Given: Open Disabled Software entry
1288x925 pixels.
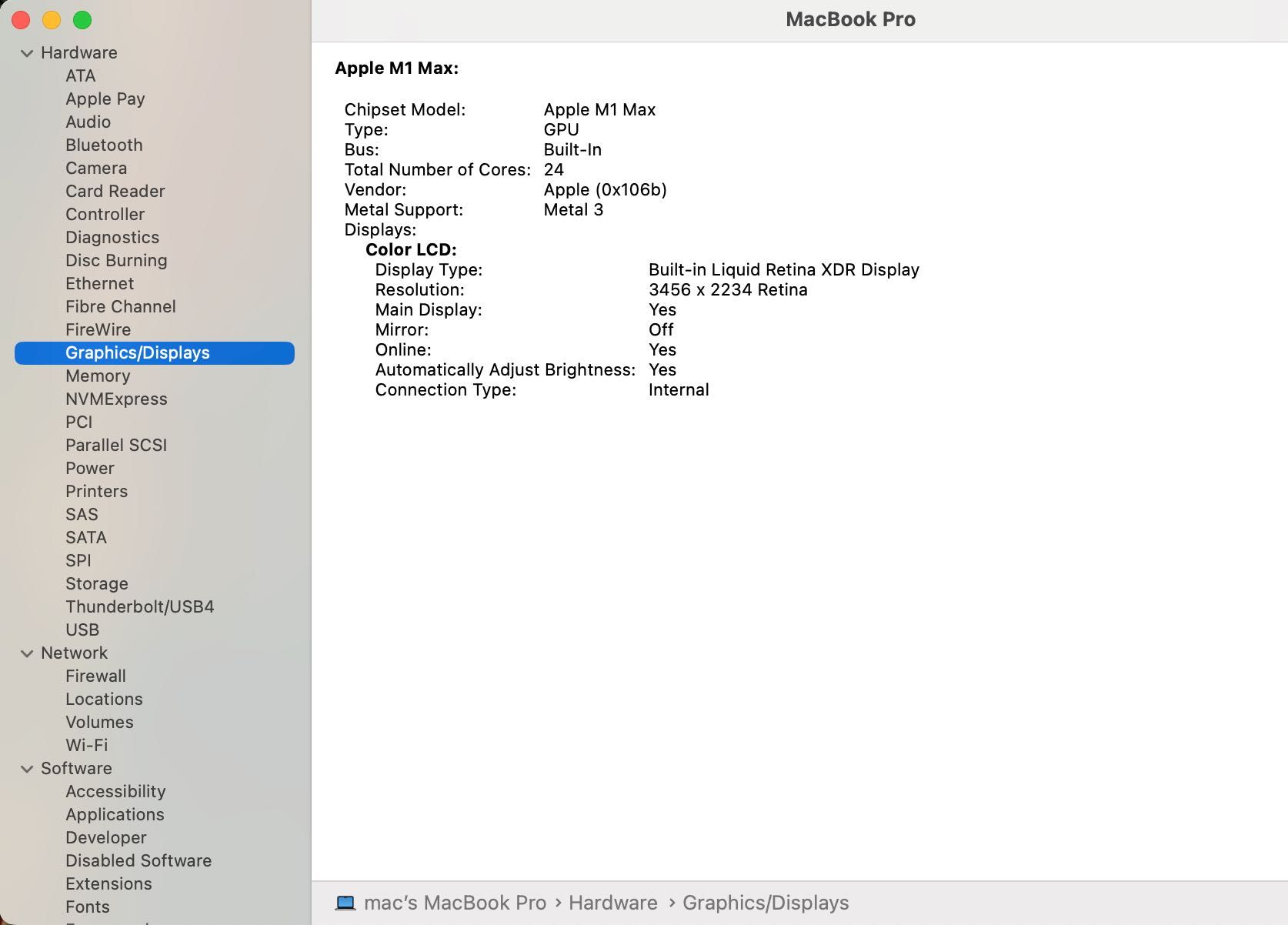Looking at the screenshot, I should coord(138,860).
